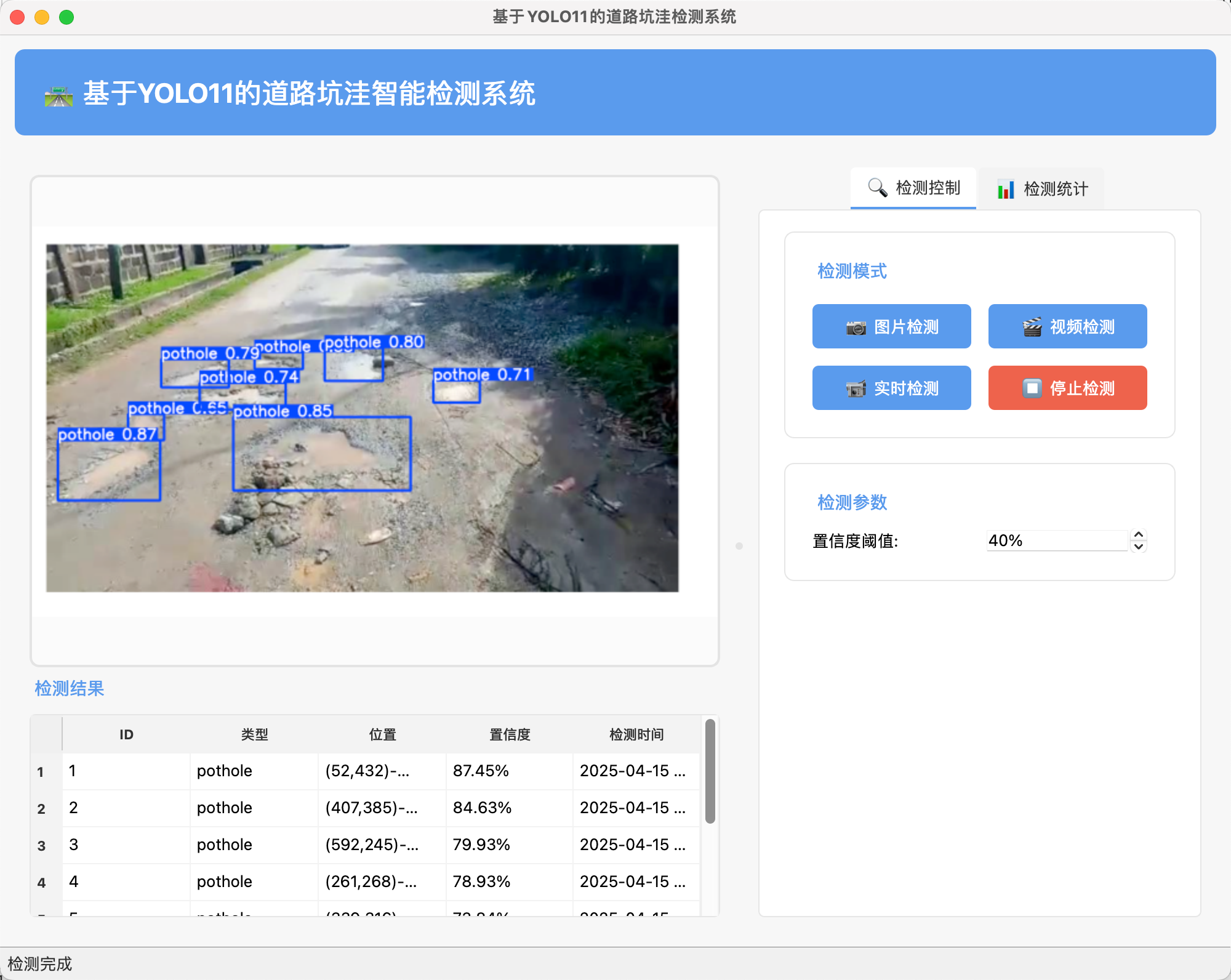This screenshot has width=1231, height=980.
Task: Click the 检测时间 column header
Action: [636, 734]
